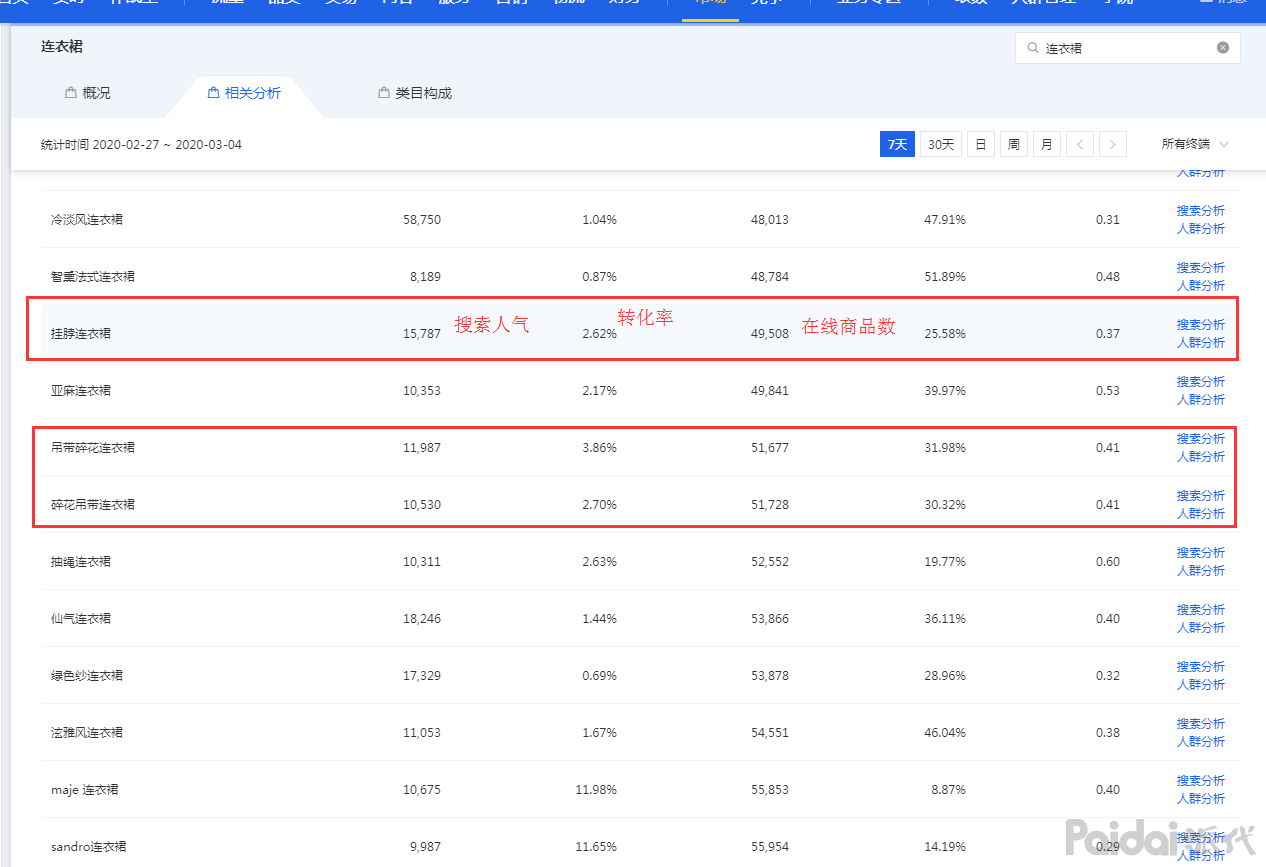Go to the previous period arrow
Image resolution: width=1266 pixels, height=867 pixels.
click(x=1080, y=144)
